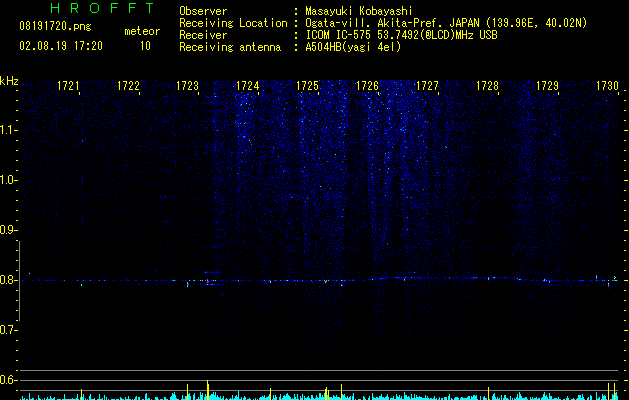
Task: Click the 1728 time marker
Action: click(x=487, y=86)
